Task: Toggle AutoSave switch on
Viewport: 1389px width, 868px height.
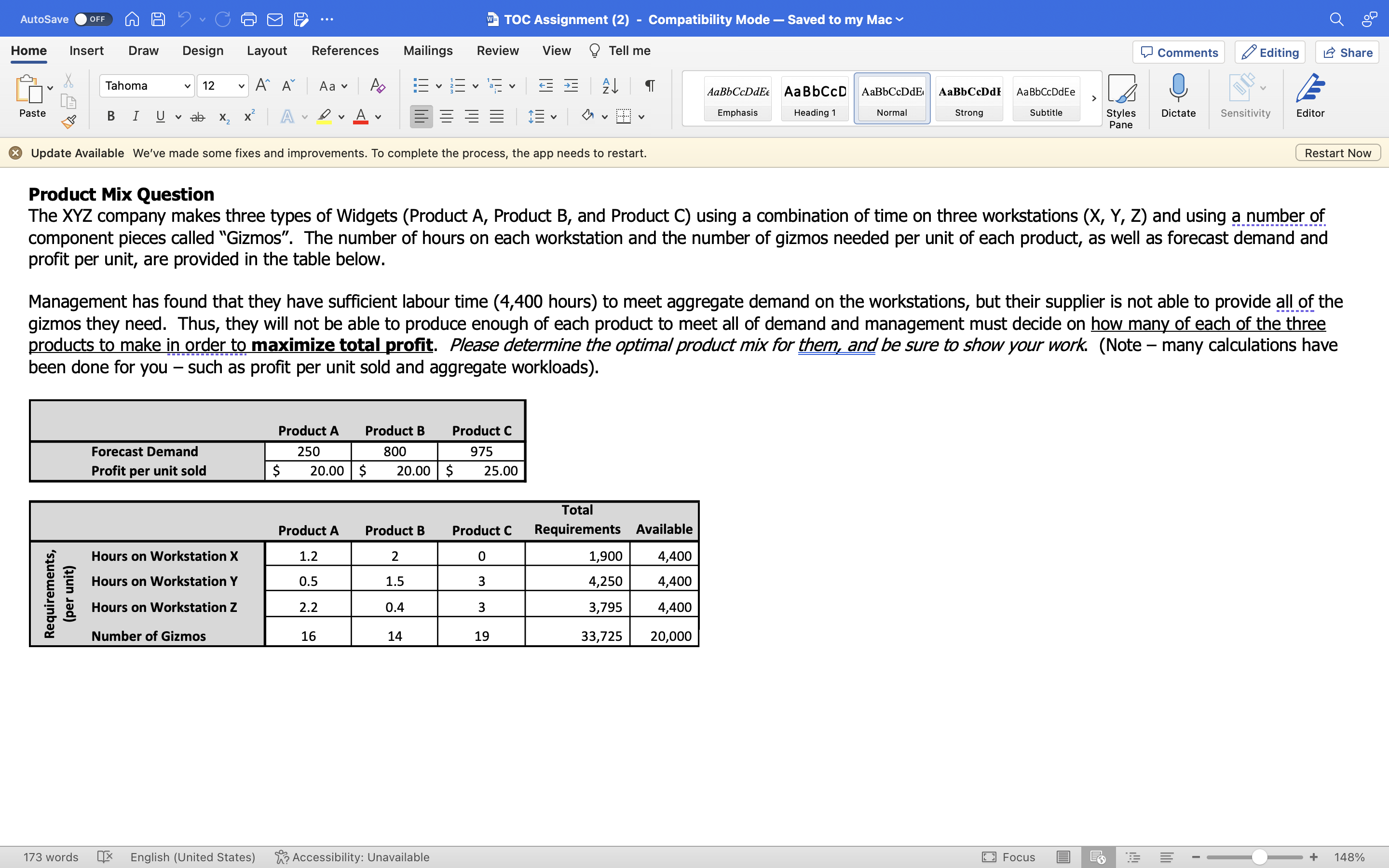Action: click(x=93, y=19)
